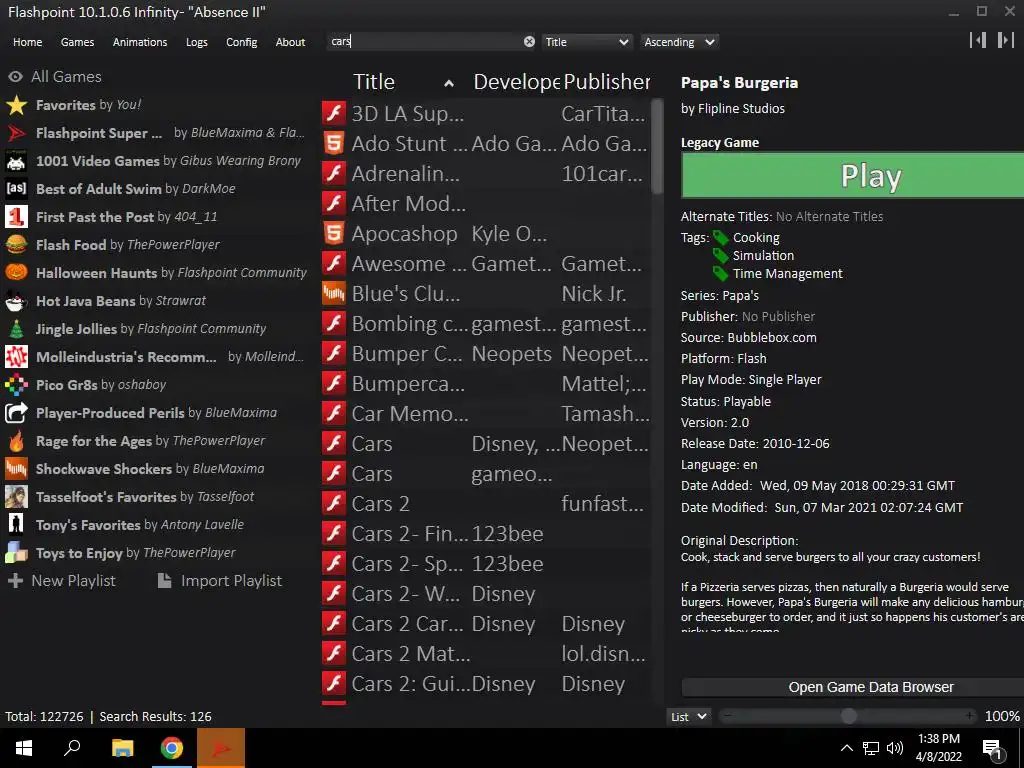Click the volume speaker tray icon
Screen dimensions: 1024x768
(x=895, y=748)
